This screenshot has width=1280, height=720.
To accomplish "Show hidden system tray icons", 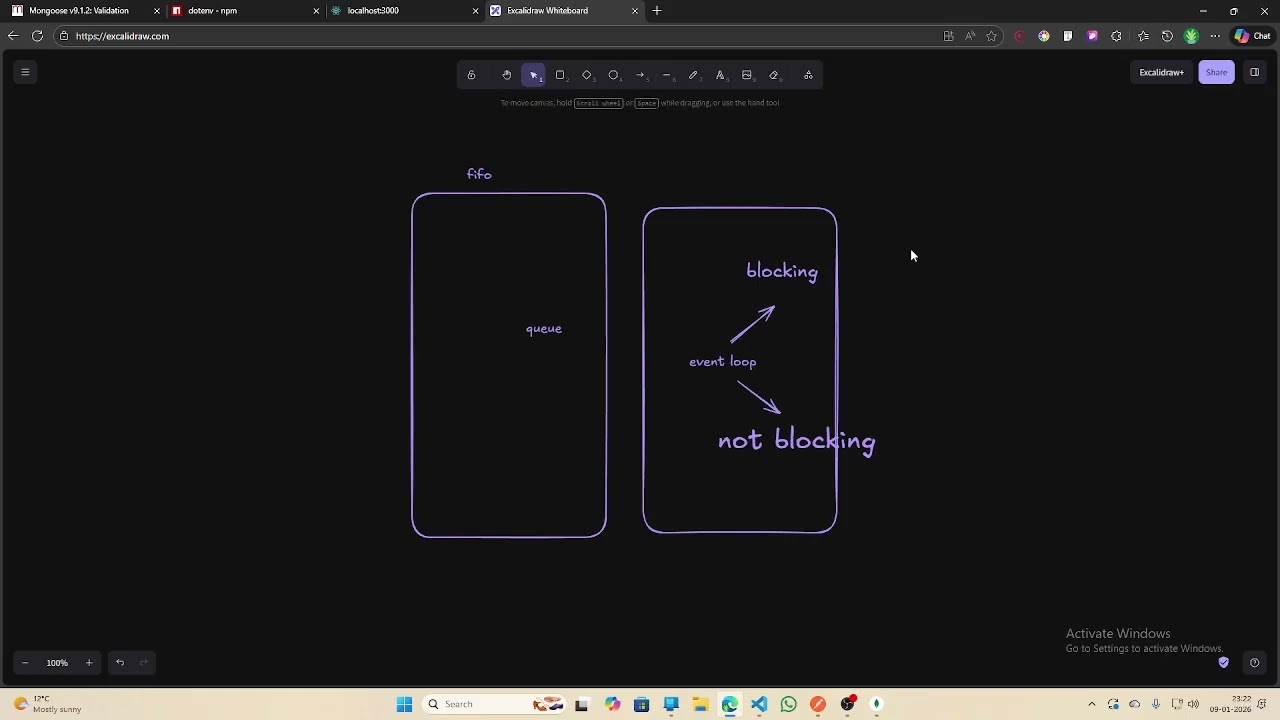I will (x=1091, y=704).
